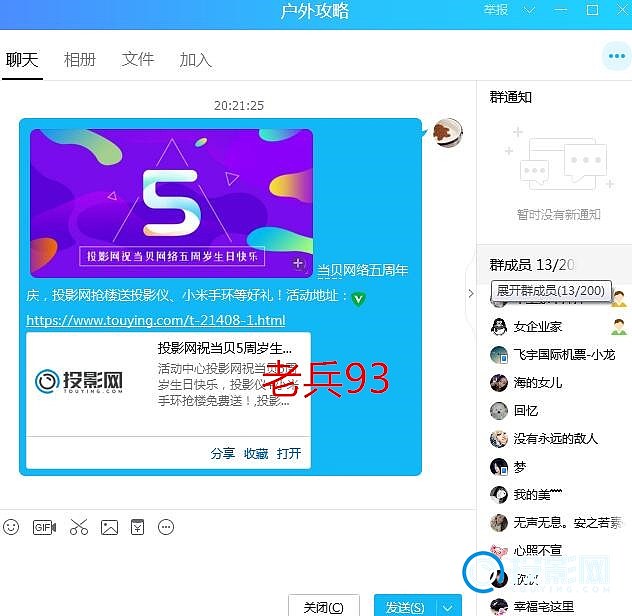This screenshot has height=616, width=632.
Task: Click the GIF animation icon
Action: tap(44, 527)
